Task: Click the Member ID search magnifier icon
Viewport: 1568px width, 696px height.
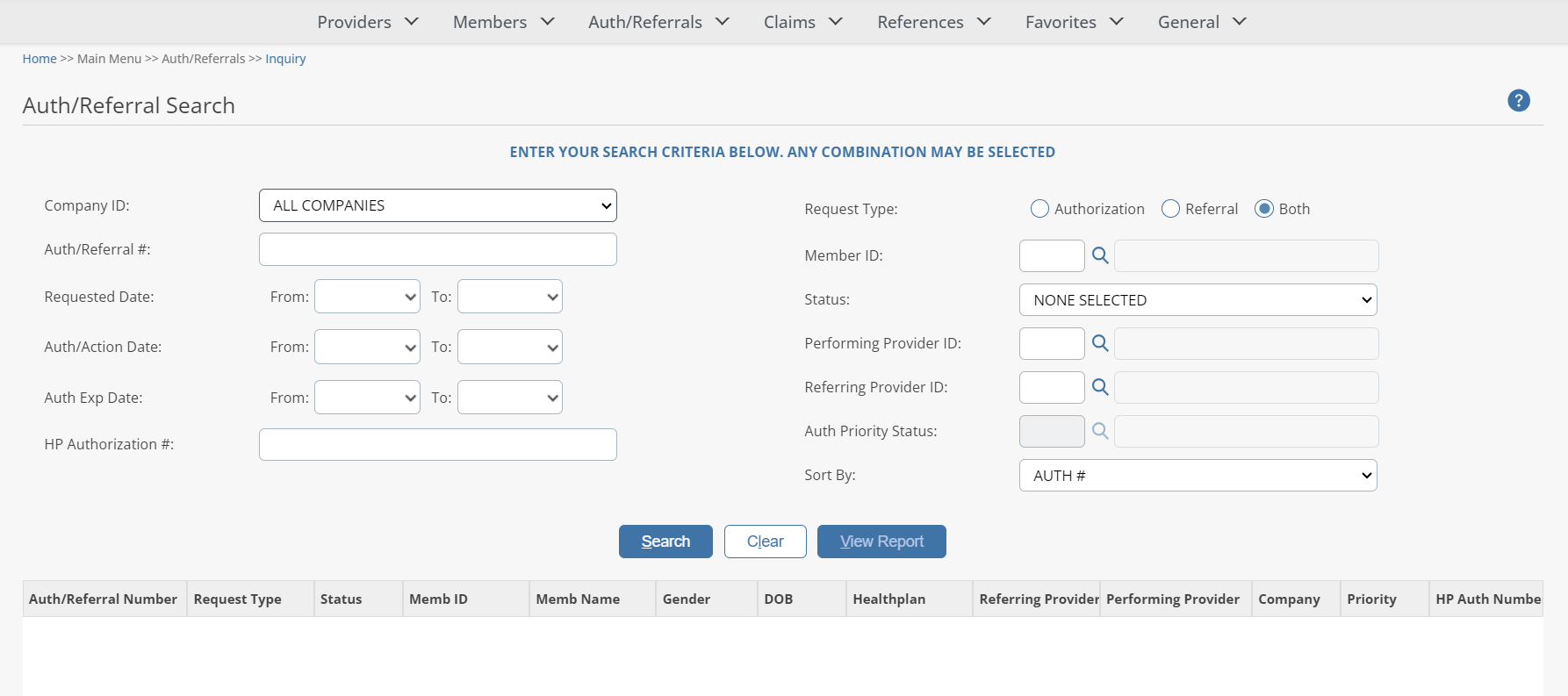Action: [1099, 255]
